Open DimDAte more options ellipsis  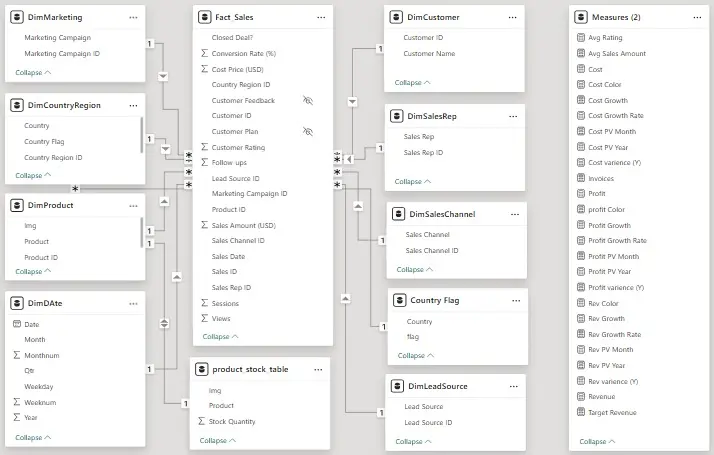tap(133, 304)
